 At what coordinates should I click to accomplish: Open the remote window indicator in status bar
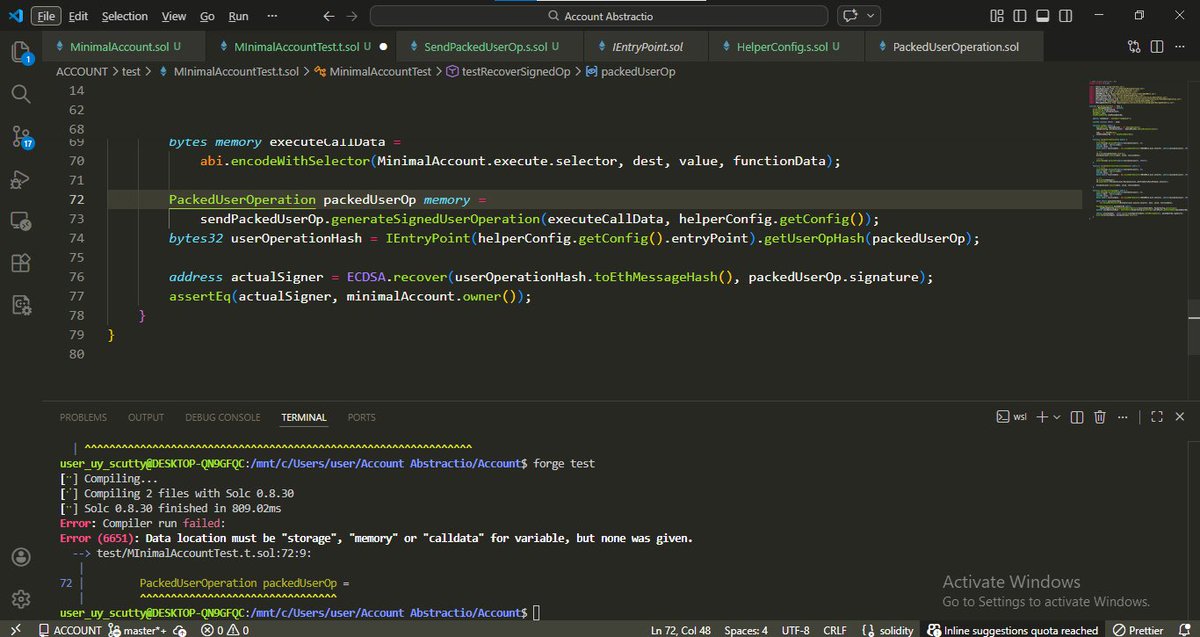click(15, 630)
